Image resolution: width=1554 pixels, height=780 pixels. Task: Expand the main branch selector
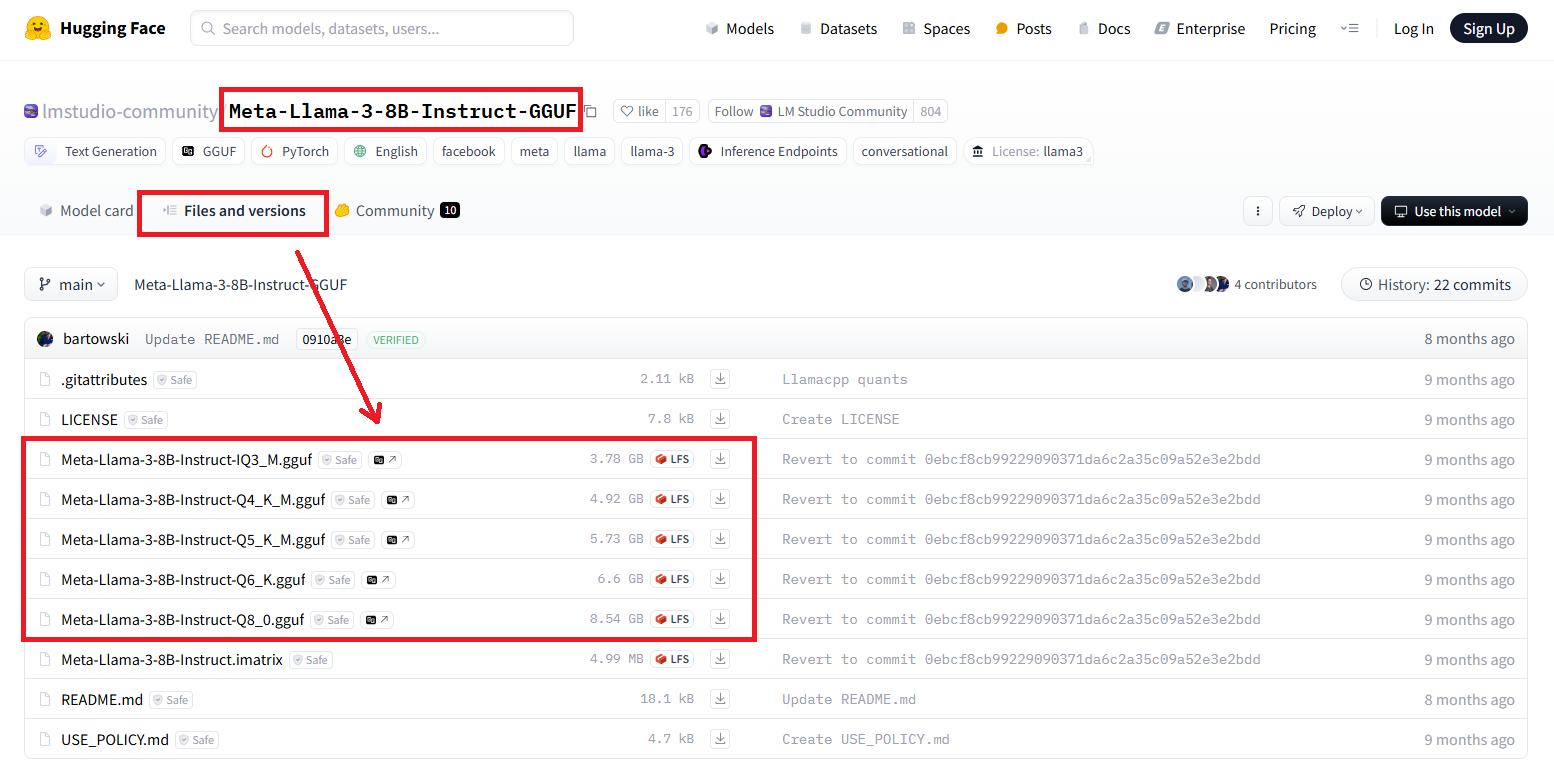pos(71,285)
